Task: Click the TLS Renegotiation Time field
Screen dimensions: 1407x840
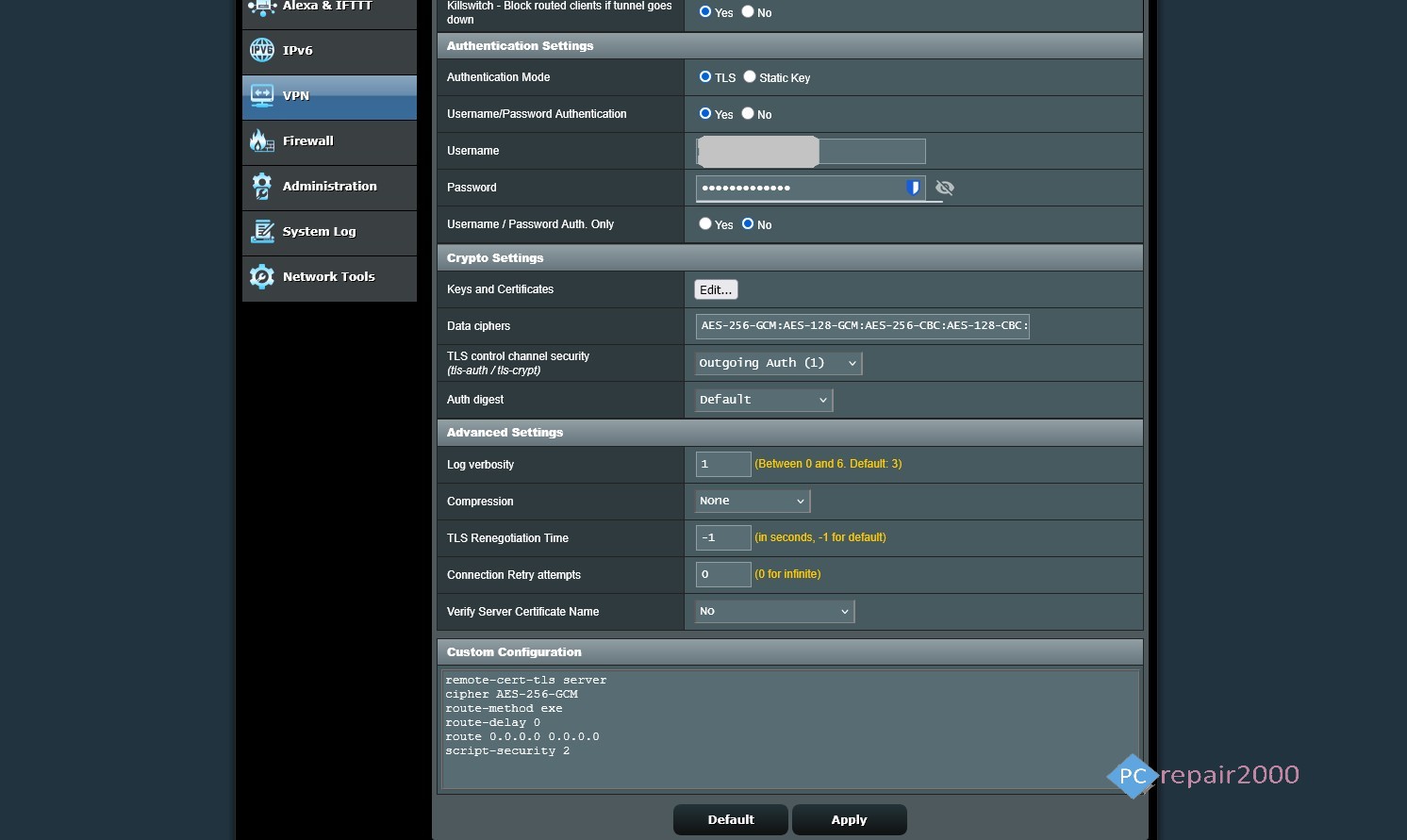Action: click(723, 537)
